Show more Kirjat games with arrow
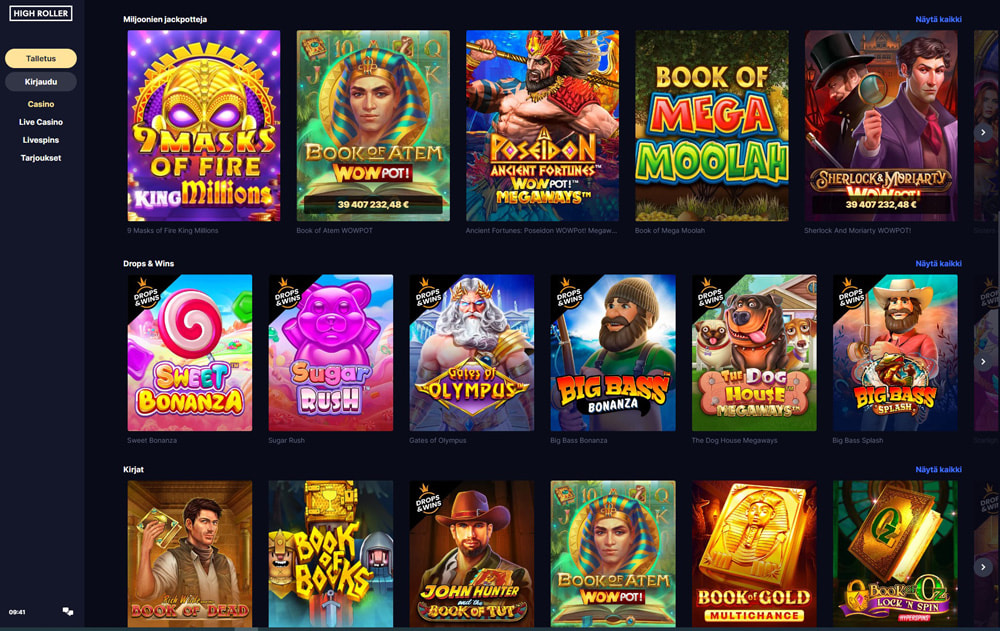Image resolution: width=1000 pixels, height=631 pixels. [983, 567]
